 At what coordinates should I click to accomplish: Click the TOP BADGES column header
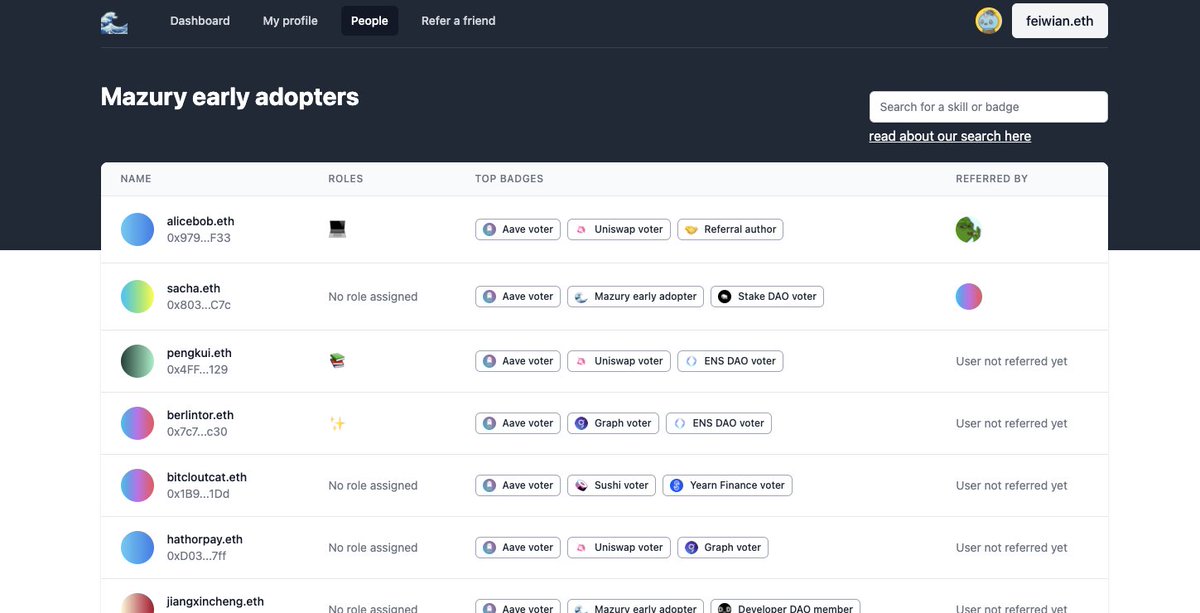[509, 179]
